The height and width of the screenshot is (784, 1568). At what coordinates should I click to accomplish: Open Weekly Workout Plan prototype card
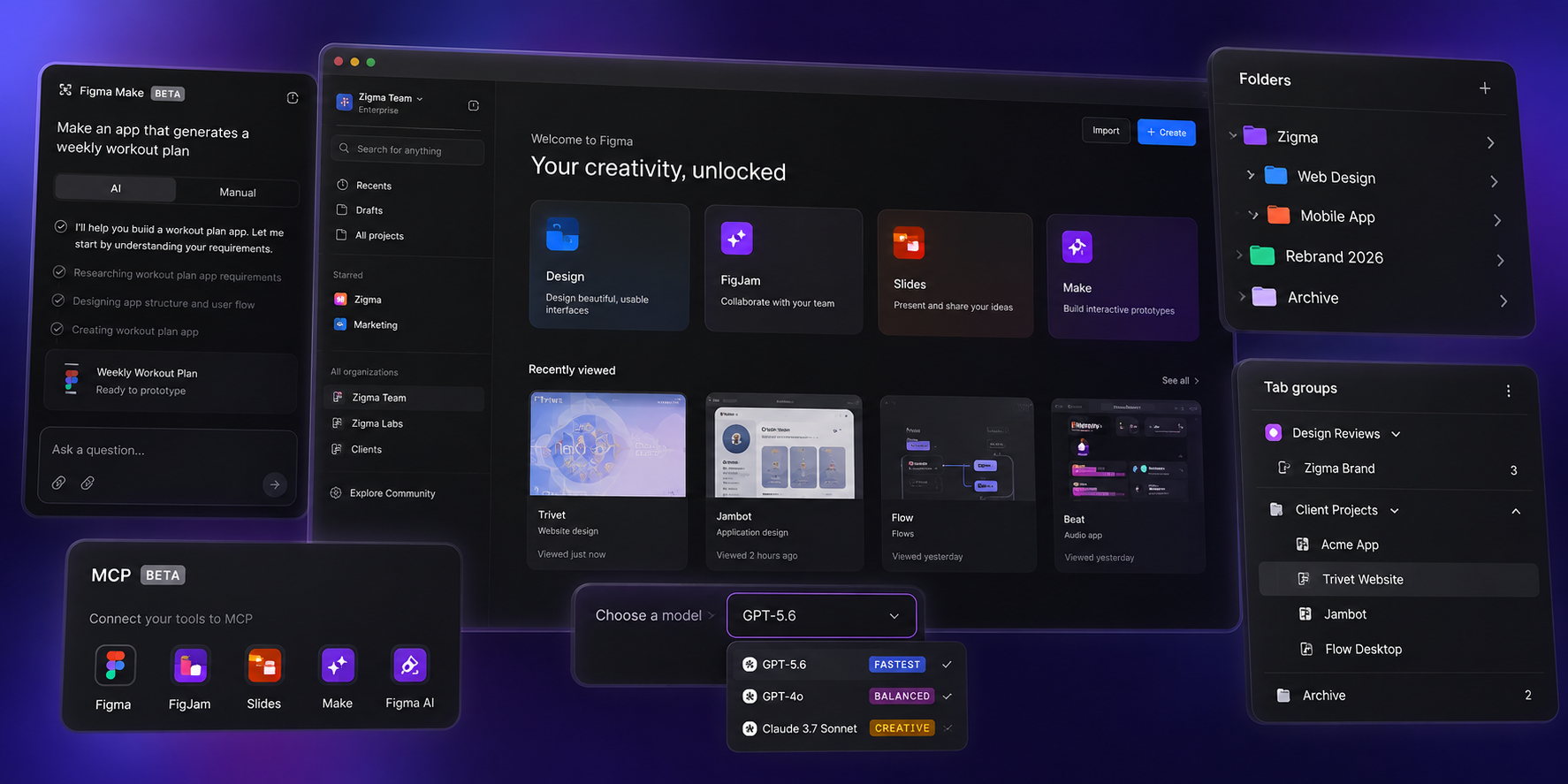coord(170,382)
